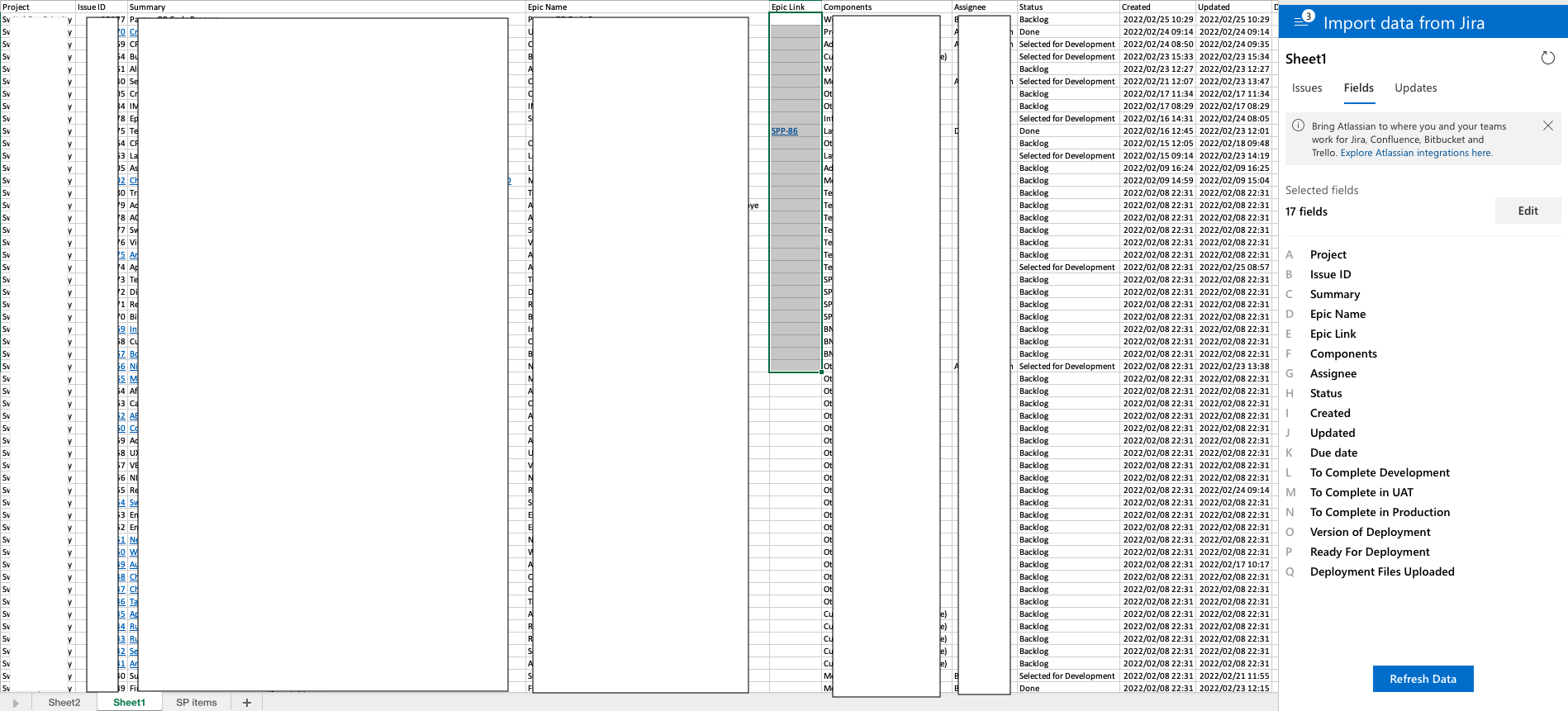Click Status field in panel list
1568x711 pixels.
(x=1326, y=393)
